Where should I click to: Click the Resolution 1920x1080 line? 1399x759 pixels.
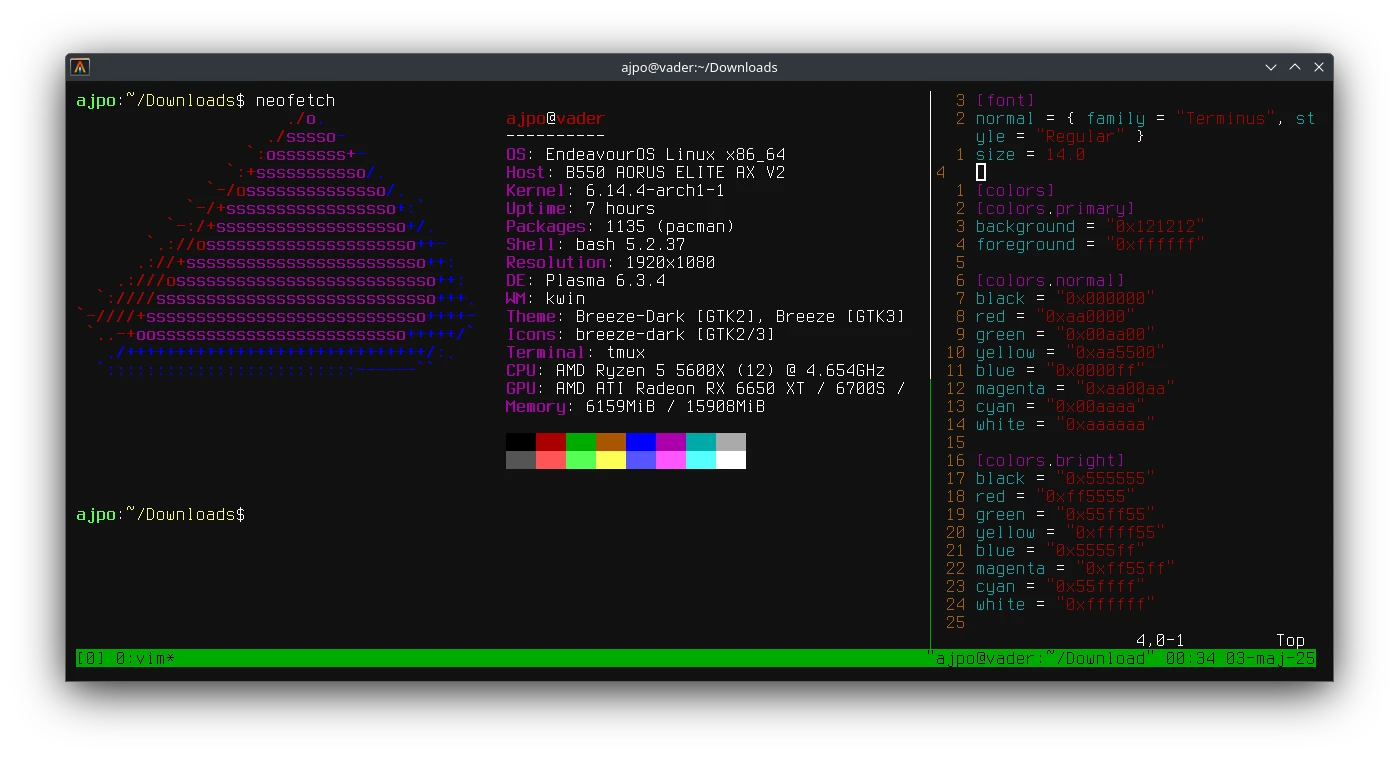point(611,262)
